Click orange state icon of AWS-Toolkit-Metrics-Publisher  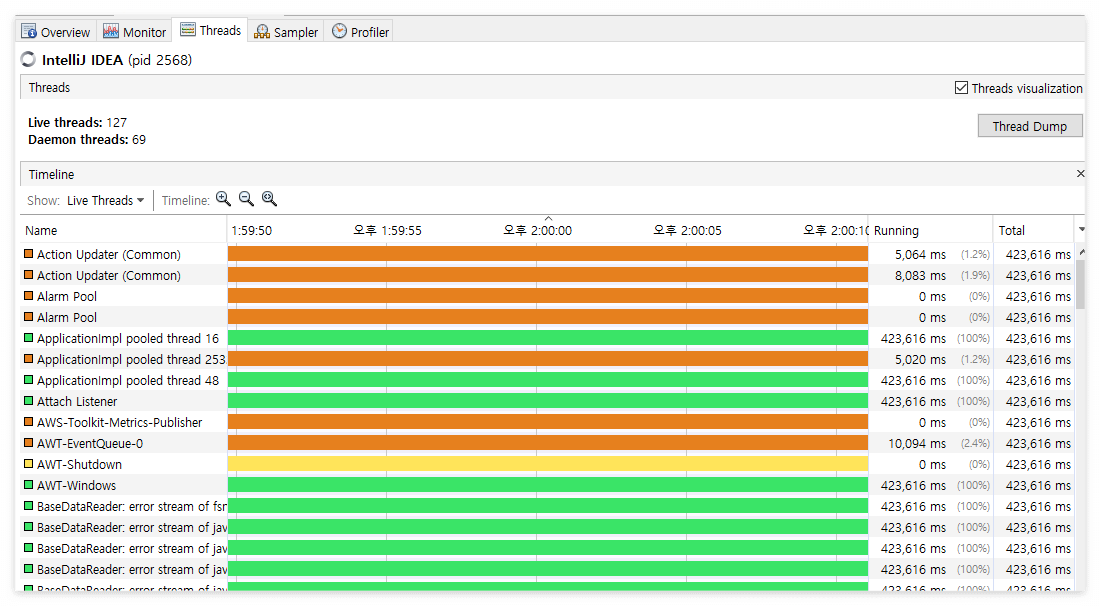pyautogui.click(x=29, y=422)
